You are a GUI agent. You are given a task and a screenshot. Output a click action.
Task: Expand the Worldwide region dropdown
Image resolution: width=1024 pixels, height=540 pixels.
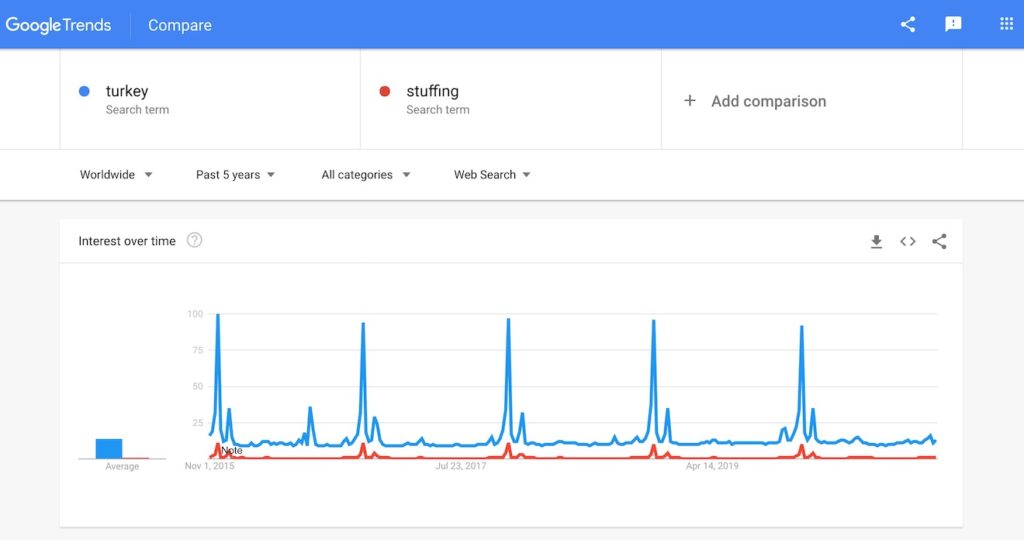coord(116,174)
